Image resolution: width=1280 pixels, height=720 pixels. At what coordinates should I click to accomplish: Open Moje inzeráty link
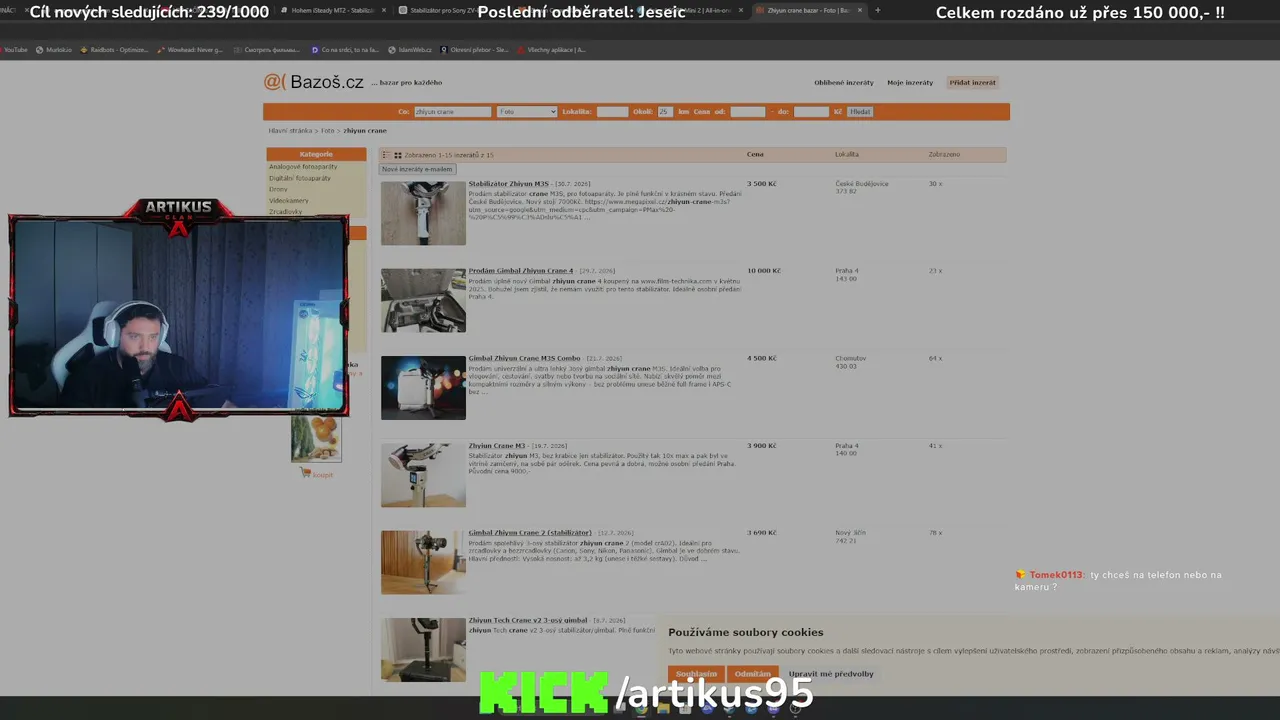pyautogui.click(x=910, y=83)
